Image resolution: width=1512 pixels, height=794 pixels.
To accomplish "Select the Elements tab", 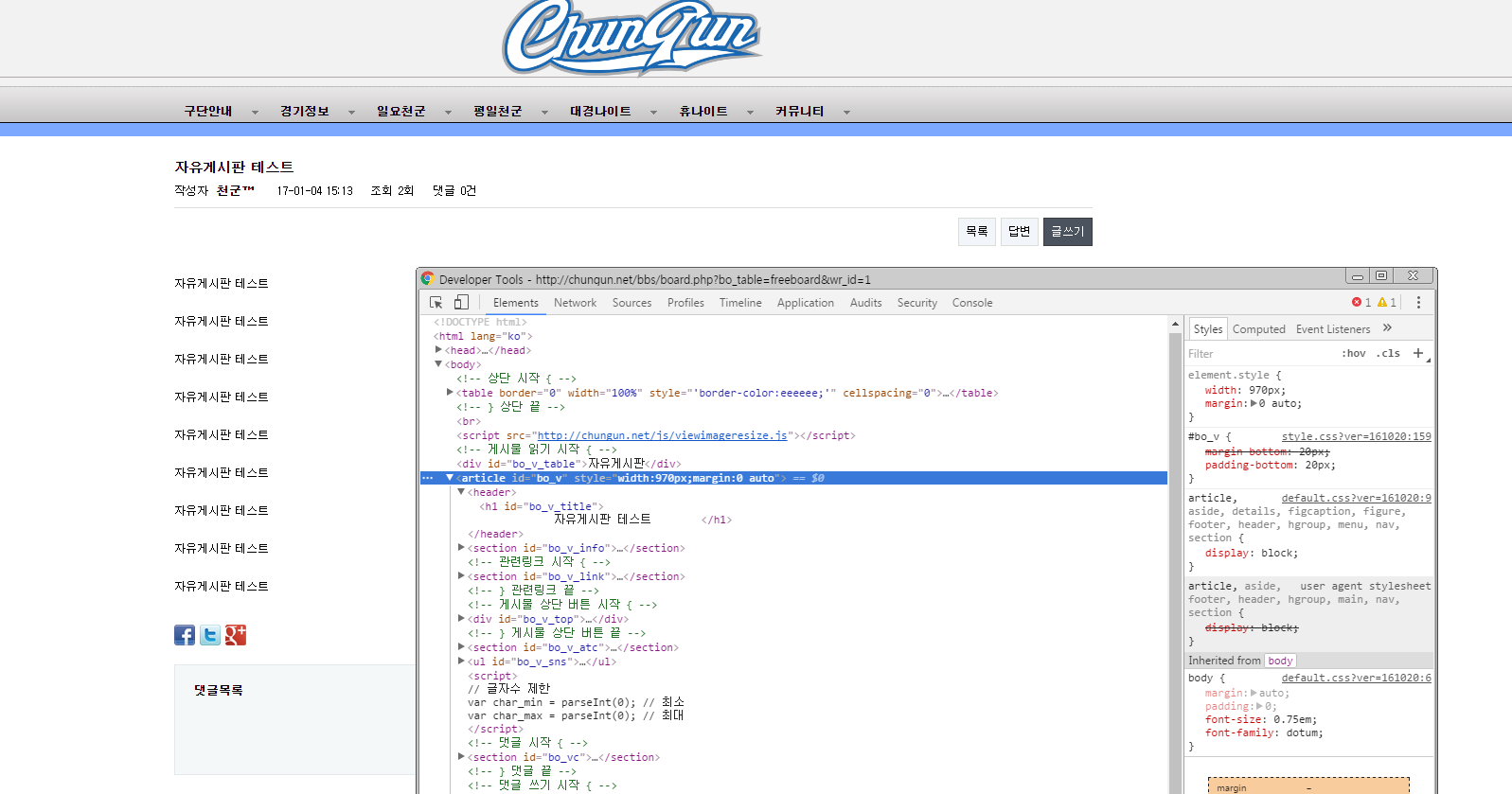I will [515, 303].
